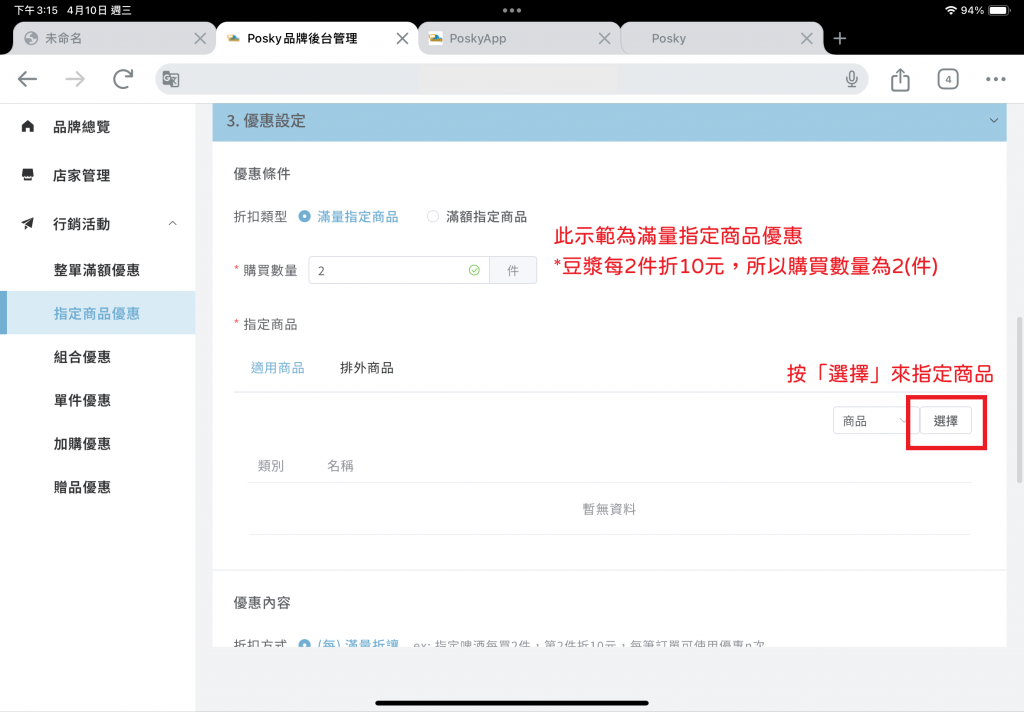
Task: Close the 未命名 tab
Action: 200,39
